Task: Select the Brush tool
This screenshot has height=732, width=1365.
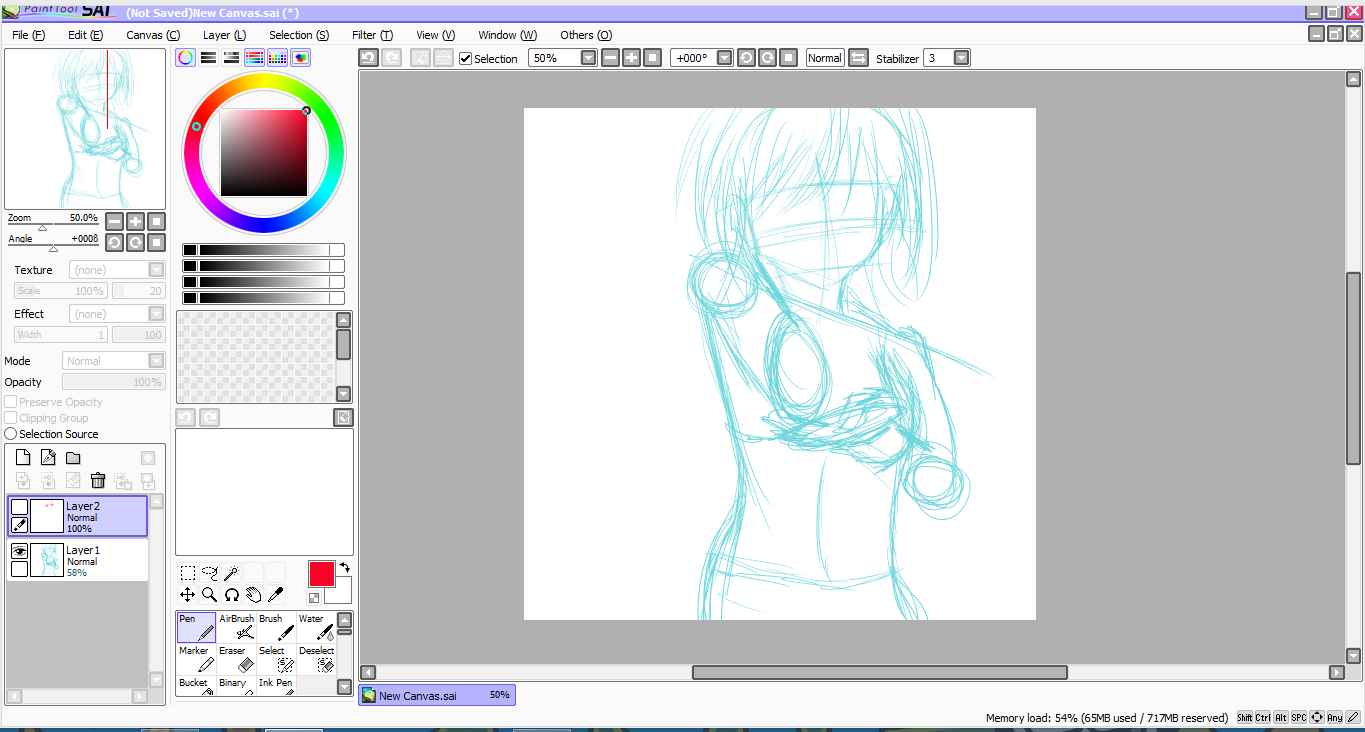Action: (277, 627)
